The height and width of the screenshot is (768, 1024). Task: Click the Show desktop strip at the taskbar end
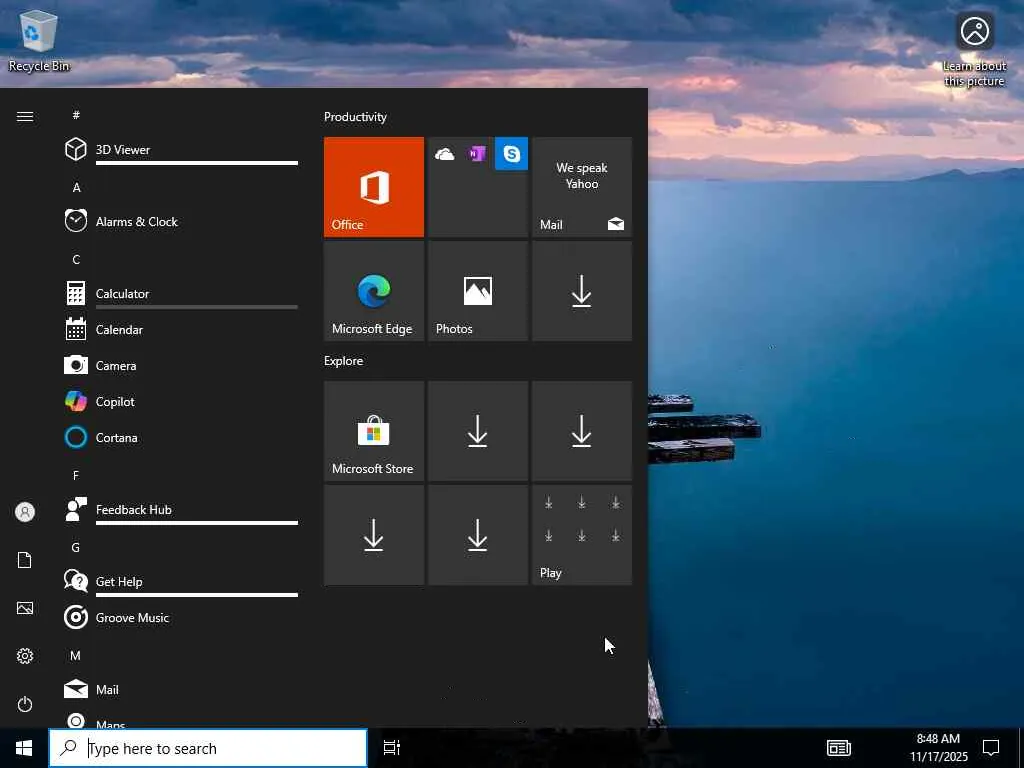pos(1021,748)
